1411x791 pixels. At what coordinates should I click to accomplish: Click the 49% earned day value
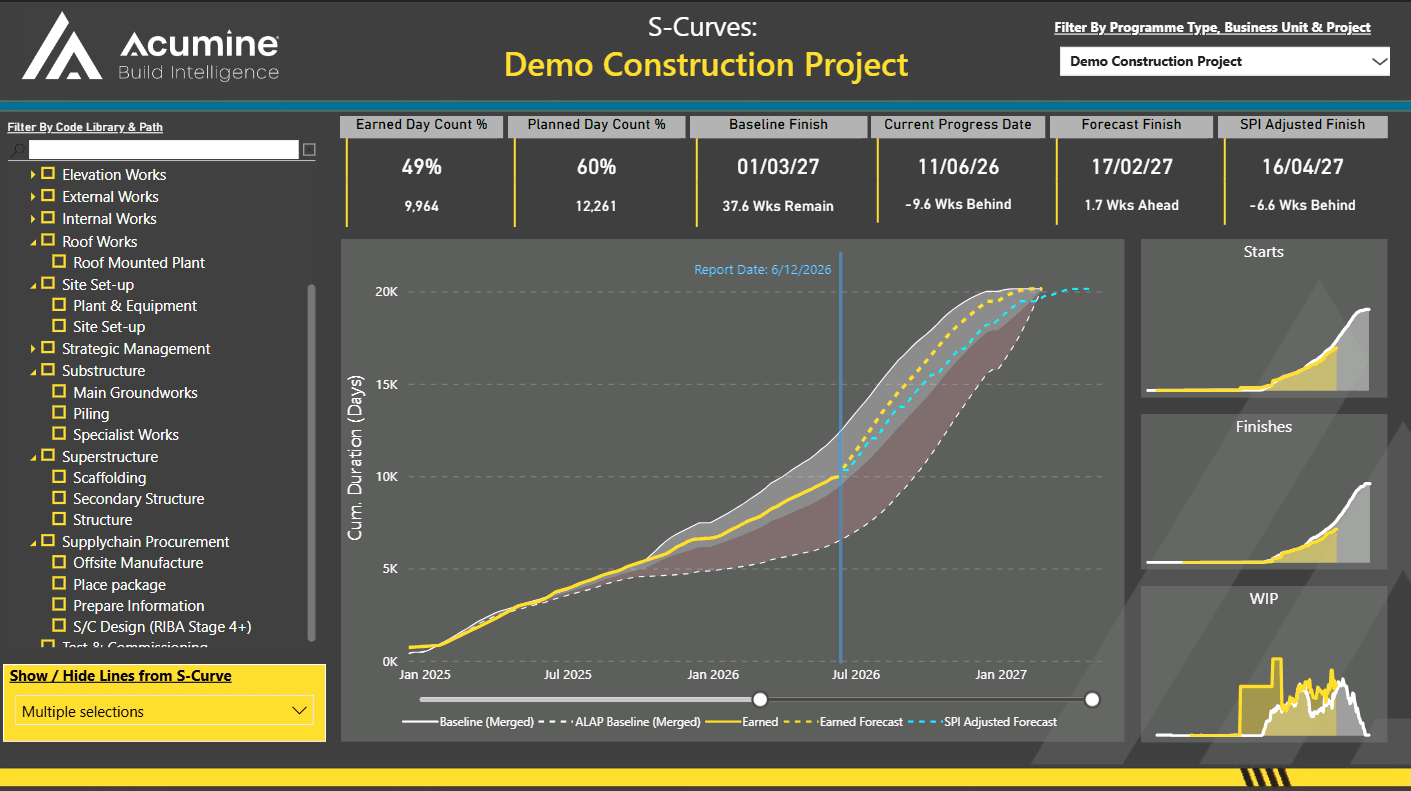tap(421, 167)
